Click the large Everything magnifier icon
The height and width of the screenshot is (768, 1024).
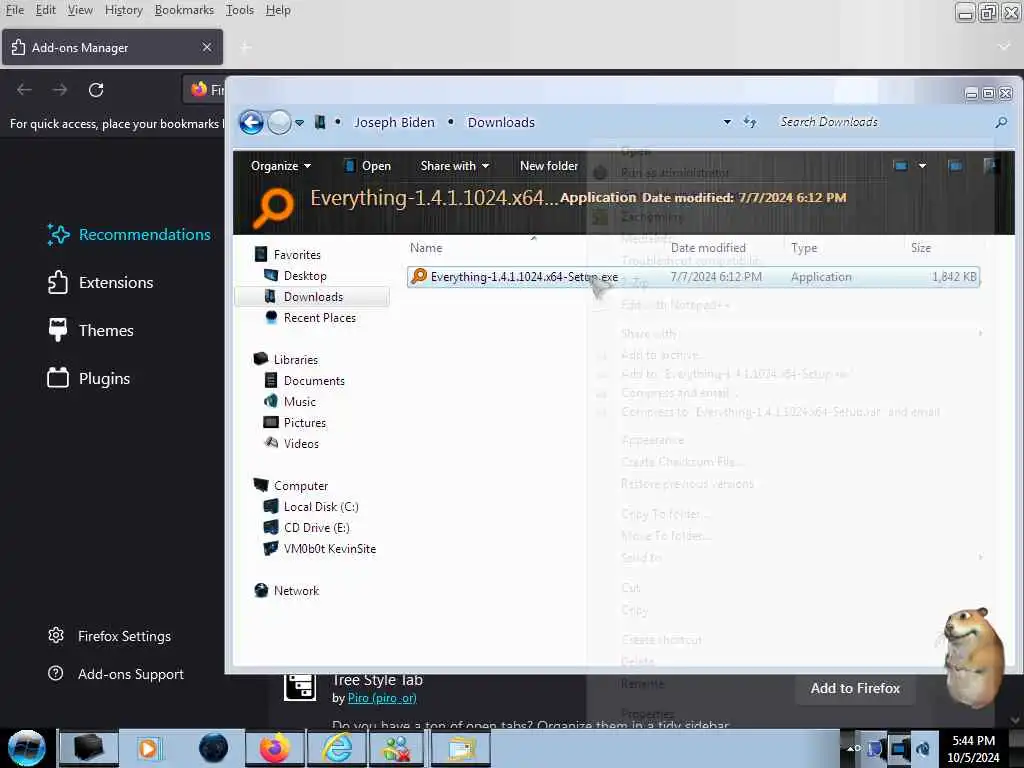click(x=273, y=208)
